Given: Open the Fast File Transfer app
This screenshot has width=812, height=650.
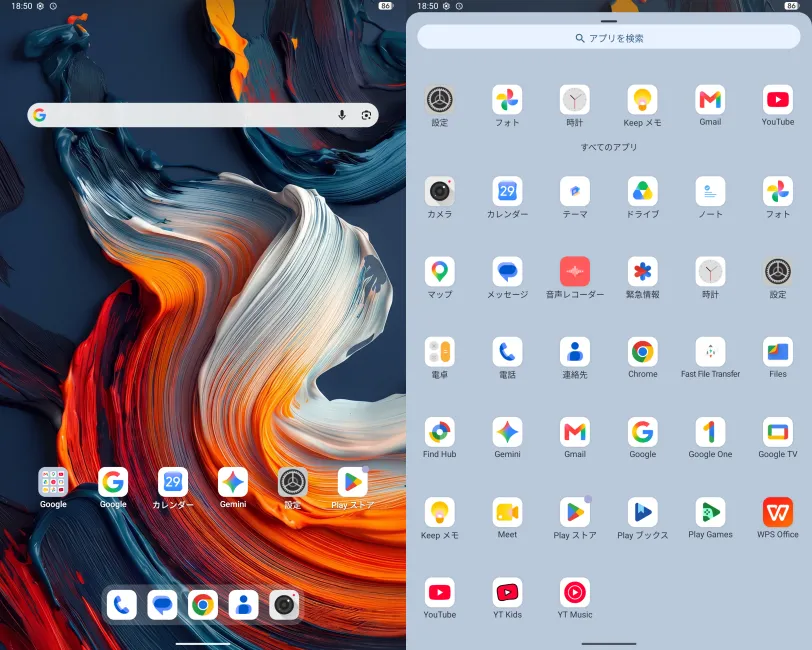Looking at the screenshot, I should pos(710,352).
